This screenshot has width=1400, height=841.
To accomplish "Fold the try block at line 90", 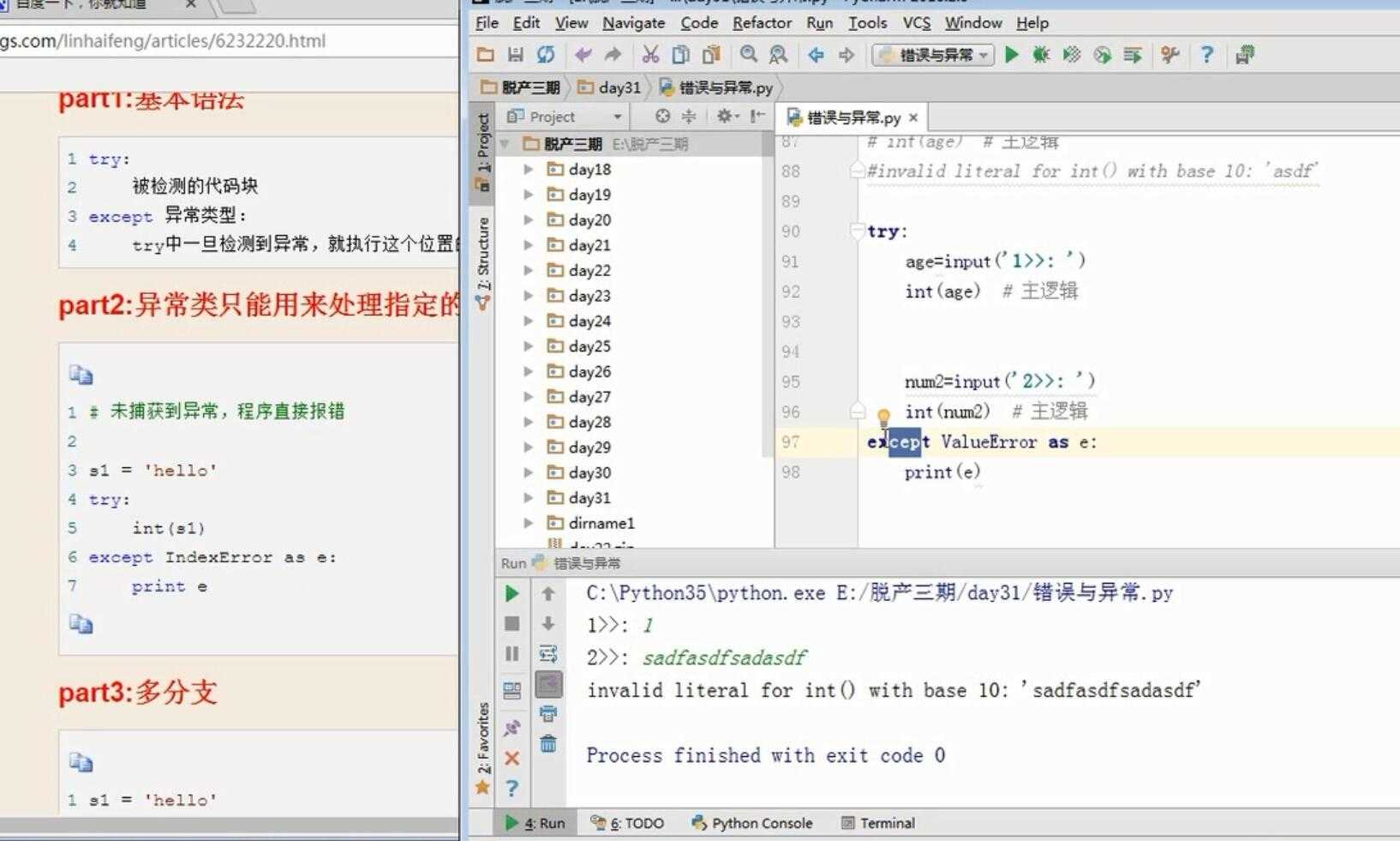I will pyautogui.click(x=857, y=231).
